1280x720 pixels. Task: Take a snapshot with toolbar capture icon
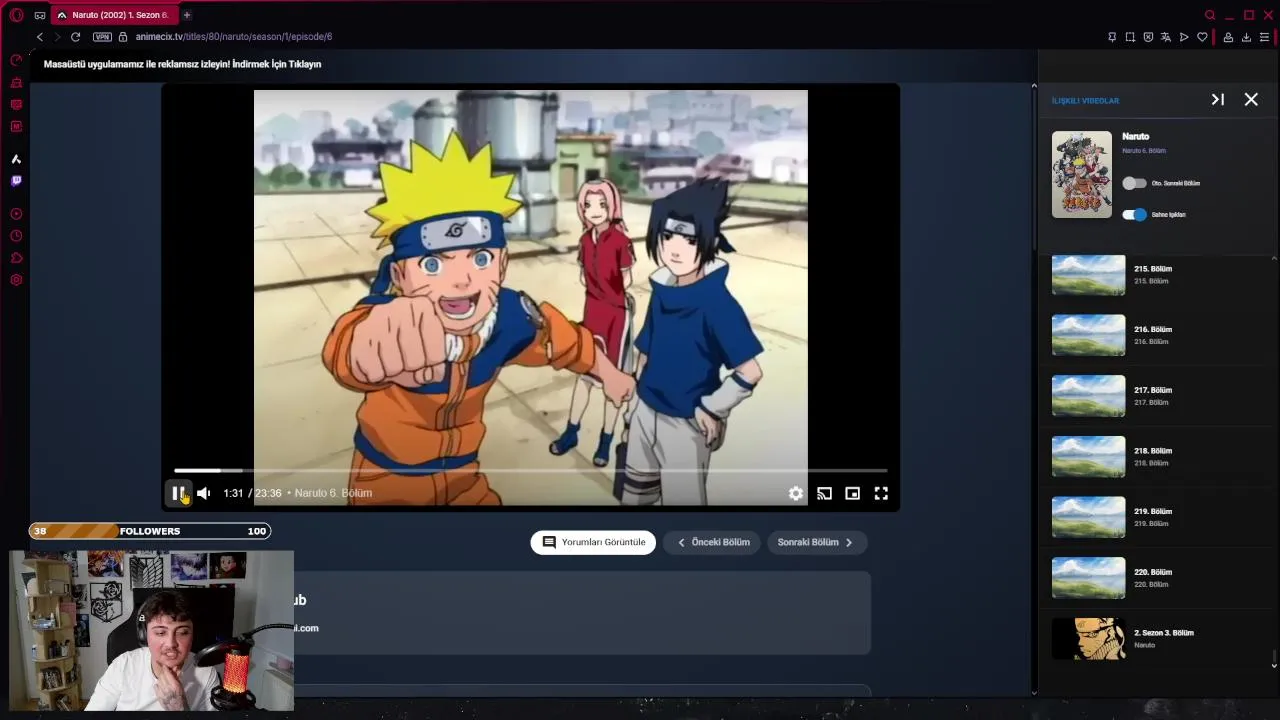1130,37
